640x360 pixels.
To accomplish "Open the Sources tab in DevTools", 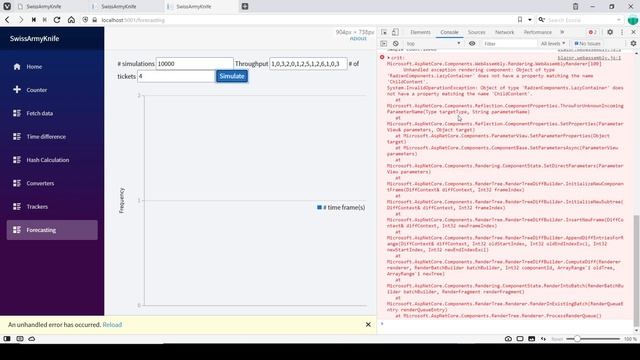I will pyautogui.click(x=476, y=32).
